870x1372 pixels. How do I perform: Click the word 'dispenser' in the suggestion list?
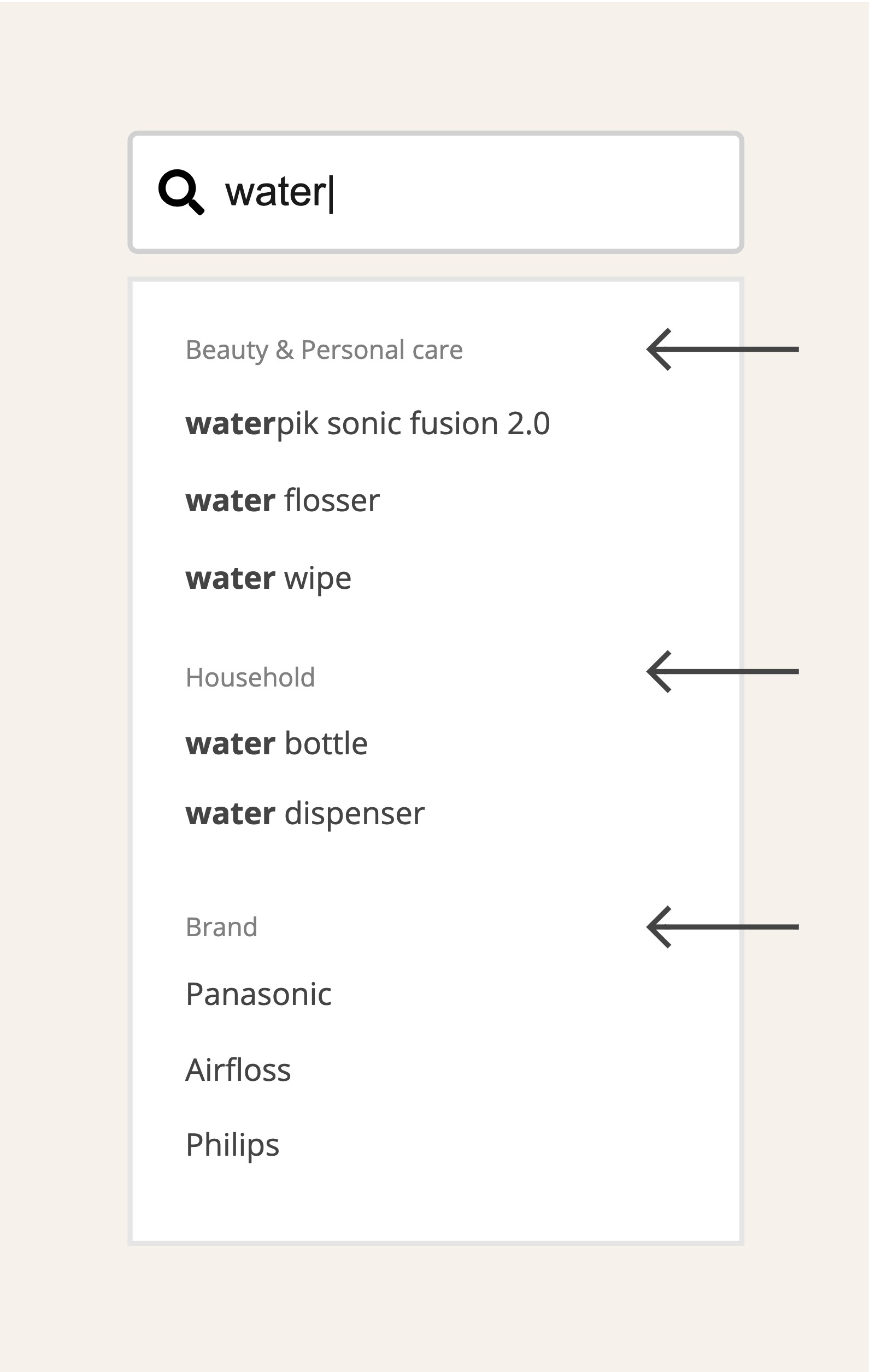[355, 814]
